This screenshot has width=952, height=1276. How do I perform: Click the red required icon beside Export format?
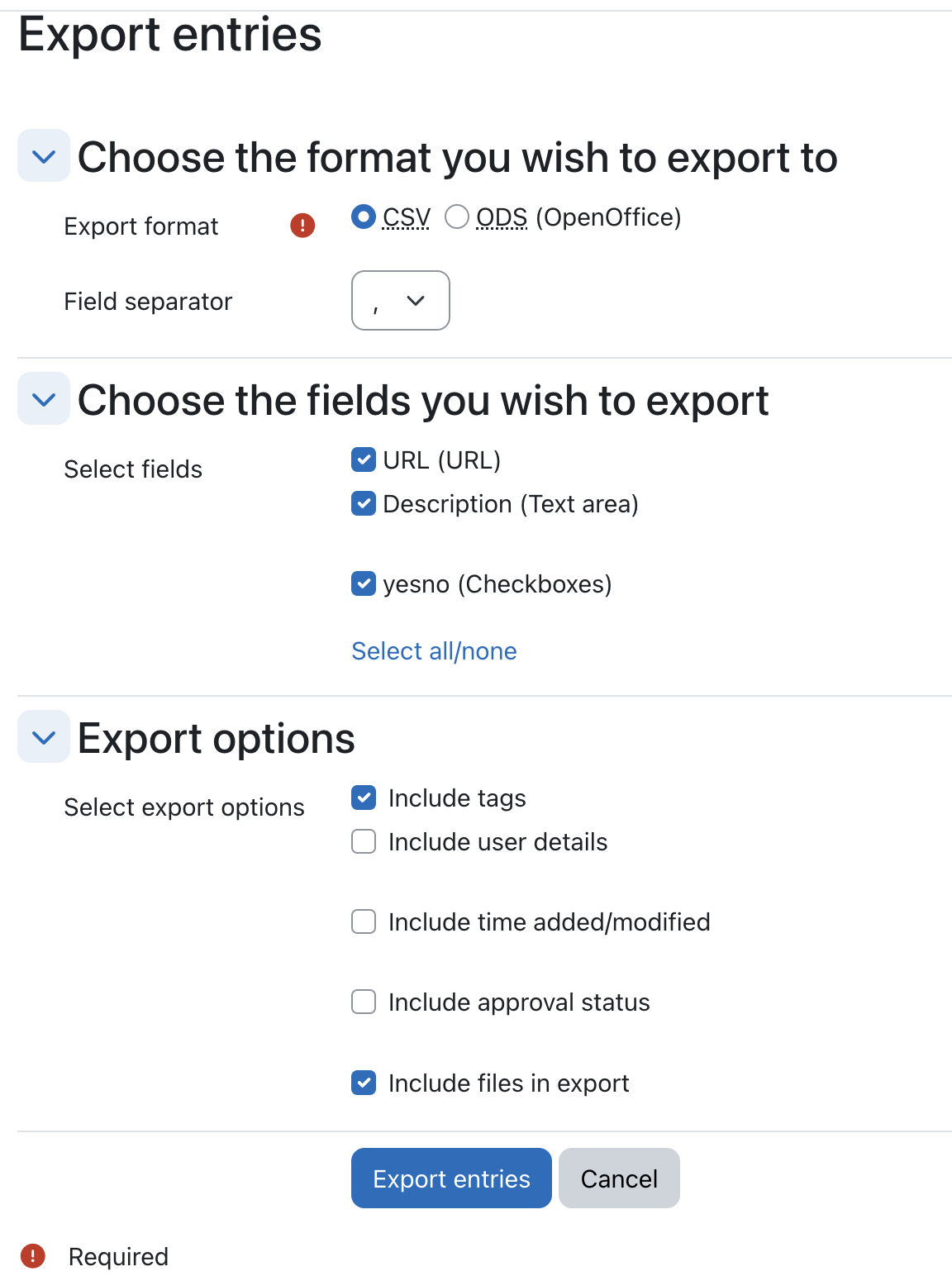pos(302,225)
